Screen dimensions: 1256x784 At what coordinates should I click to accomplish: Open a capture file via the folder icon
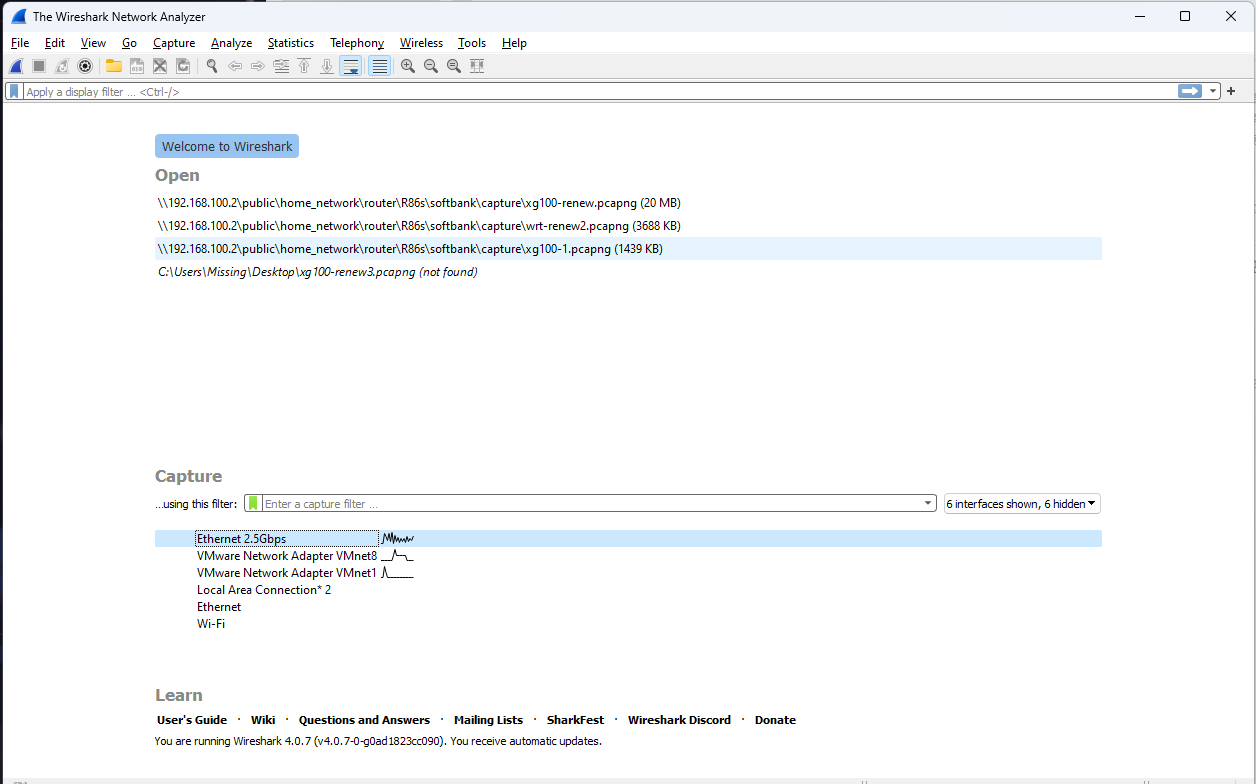tap(114, 66)
